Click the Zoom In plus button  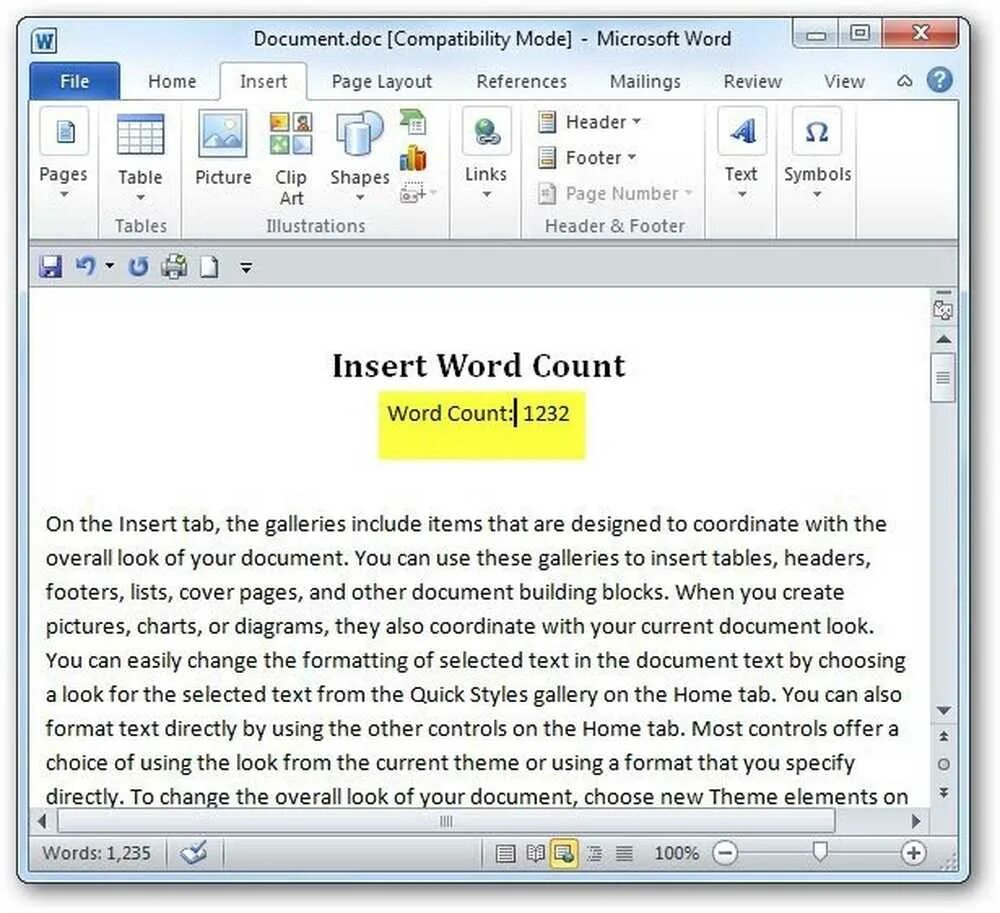coord(913,853)
